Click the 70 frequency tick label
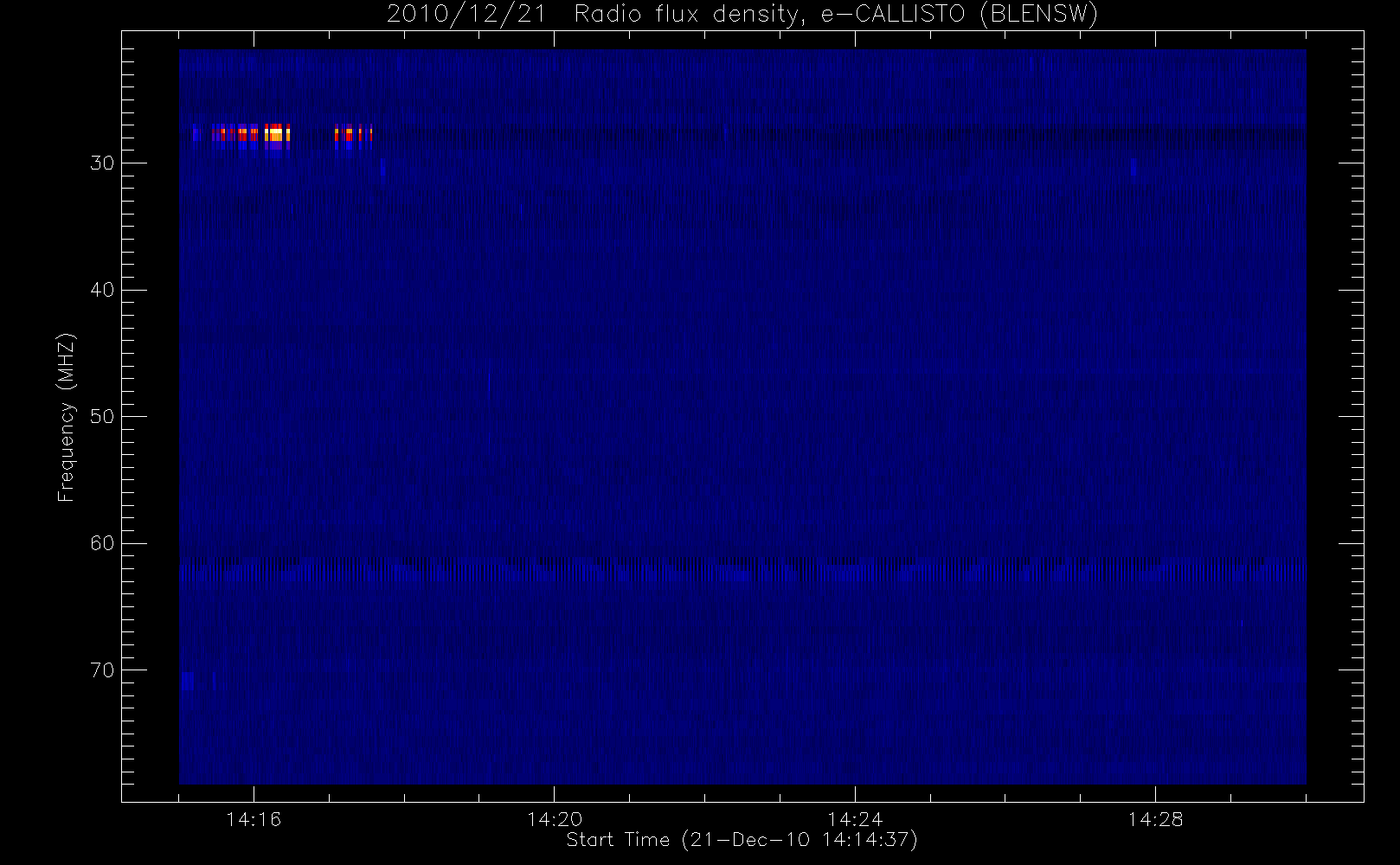The image size is (1400, 865). tap(102, 670)
